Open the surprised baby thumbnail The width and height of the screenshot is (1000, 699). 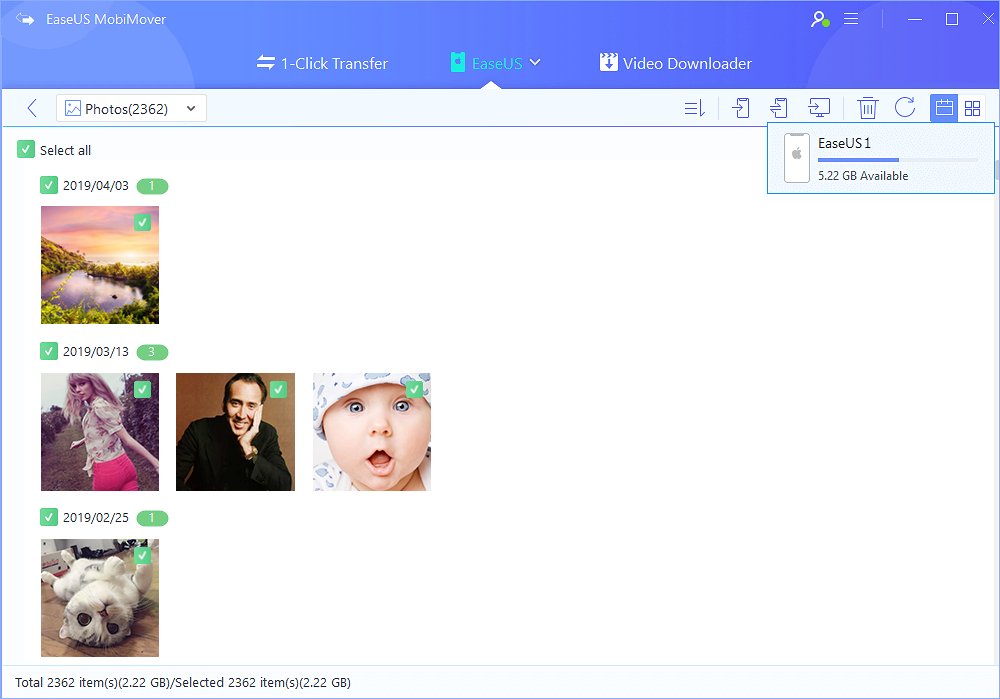(372, 432)
